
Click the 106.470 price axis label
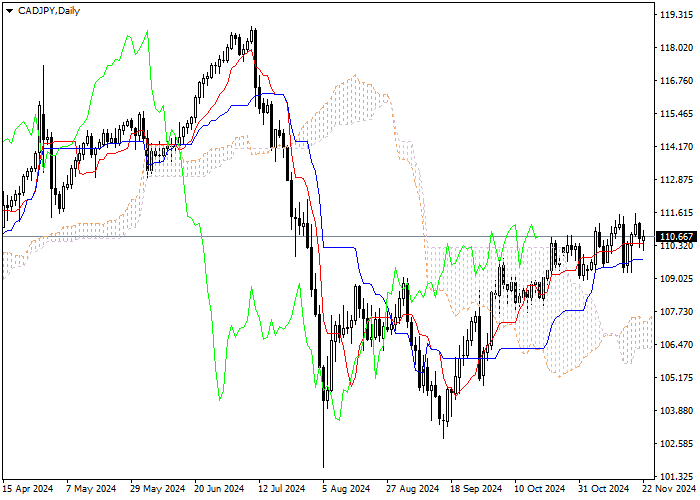[676, 345]
